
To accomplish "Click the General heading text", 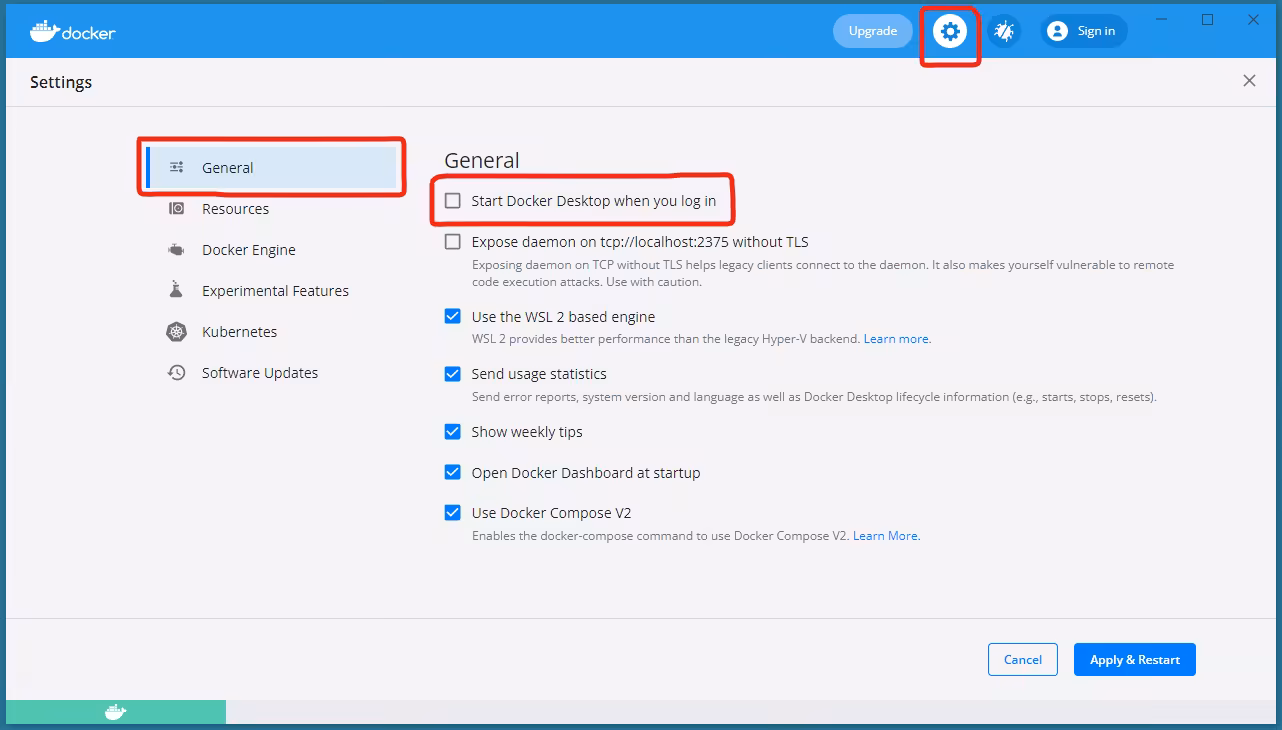I will click(x=482, y=160).
